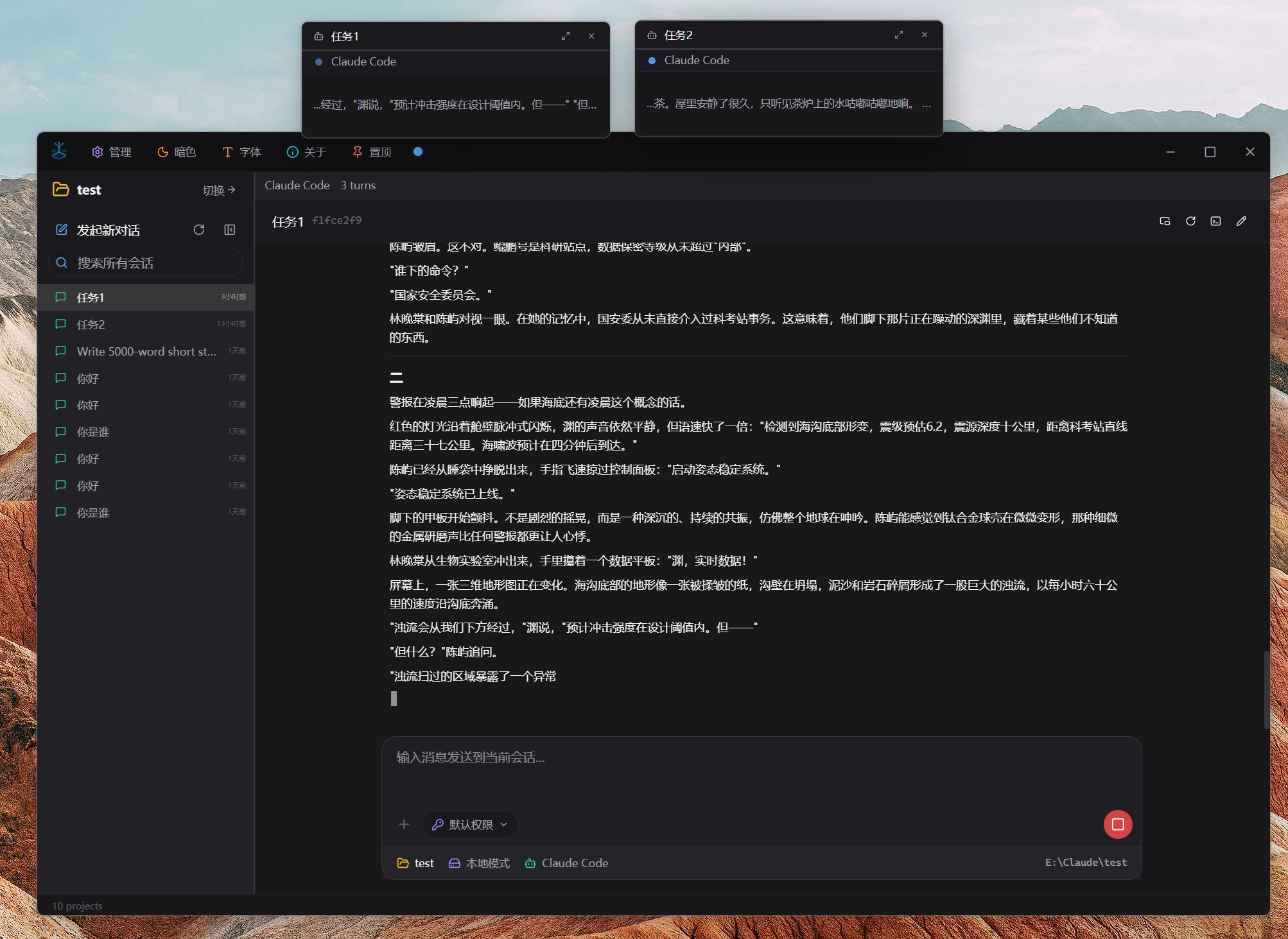Viewport: 1288px width, 939px height.
Task: Click the status dot in 任务1 window
Action: pyautogui.click(x=318, y=62)
